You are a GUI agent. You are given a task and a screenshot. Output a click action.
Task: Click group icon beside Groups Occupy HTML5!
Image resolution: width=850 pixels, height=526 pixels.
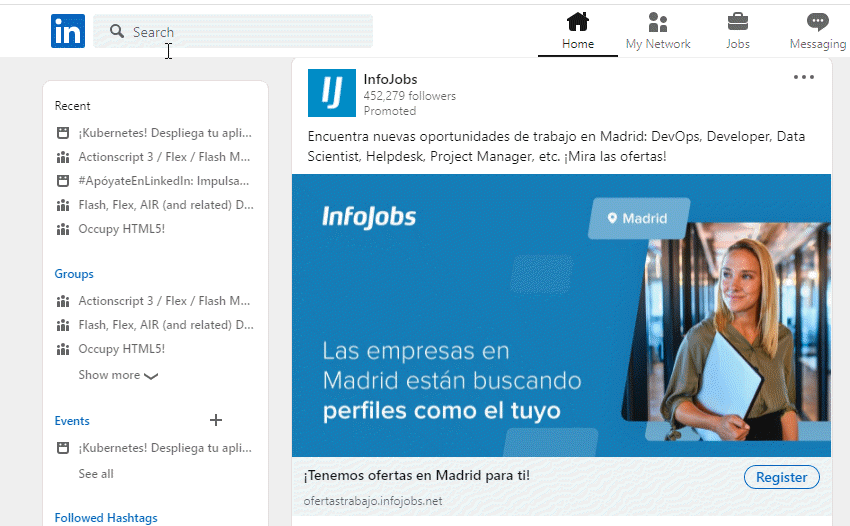(x=63, y=349)
